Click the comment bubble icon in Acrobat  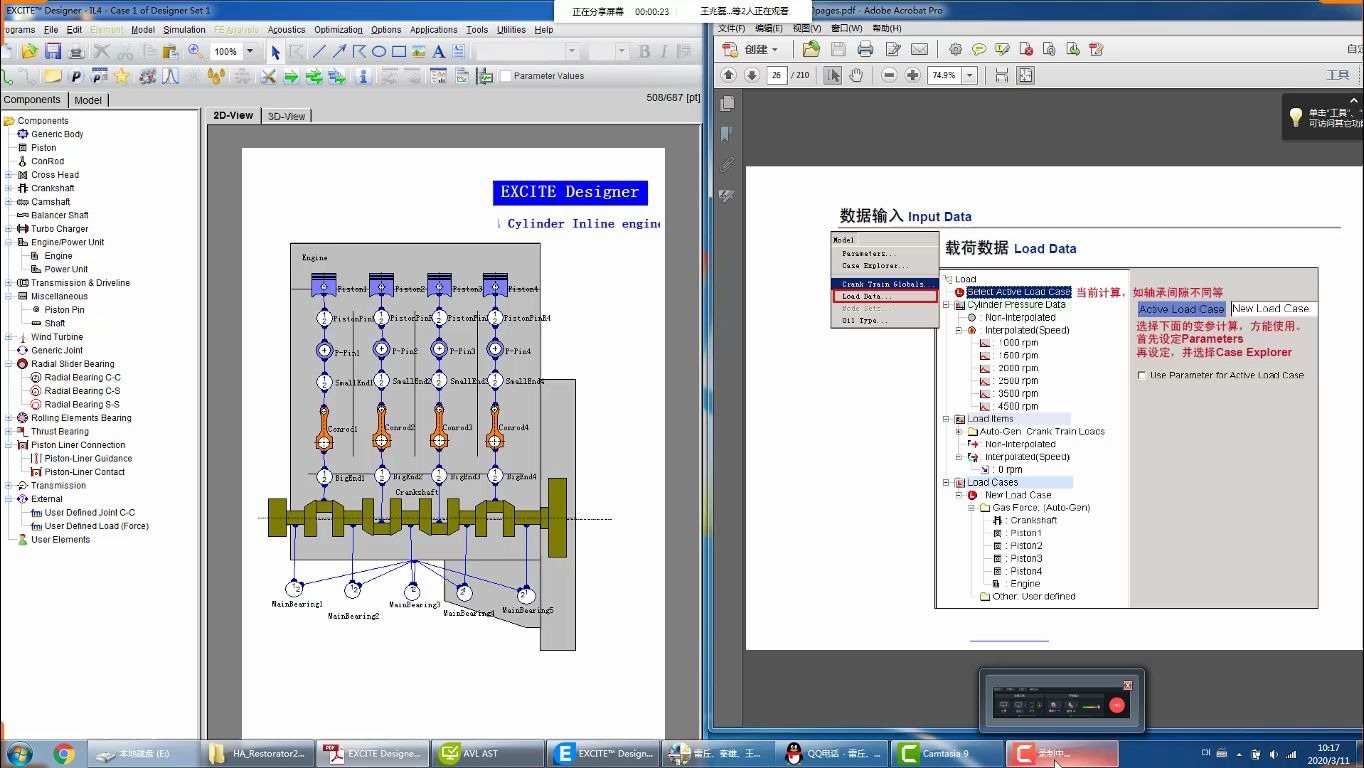tap(979, 49)
